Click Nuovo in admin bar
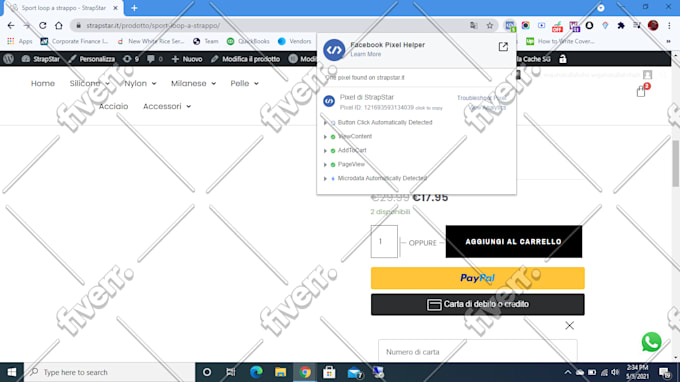Screen dimensions: 680x382 coord(187,59)
